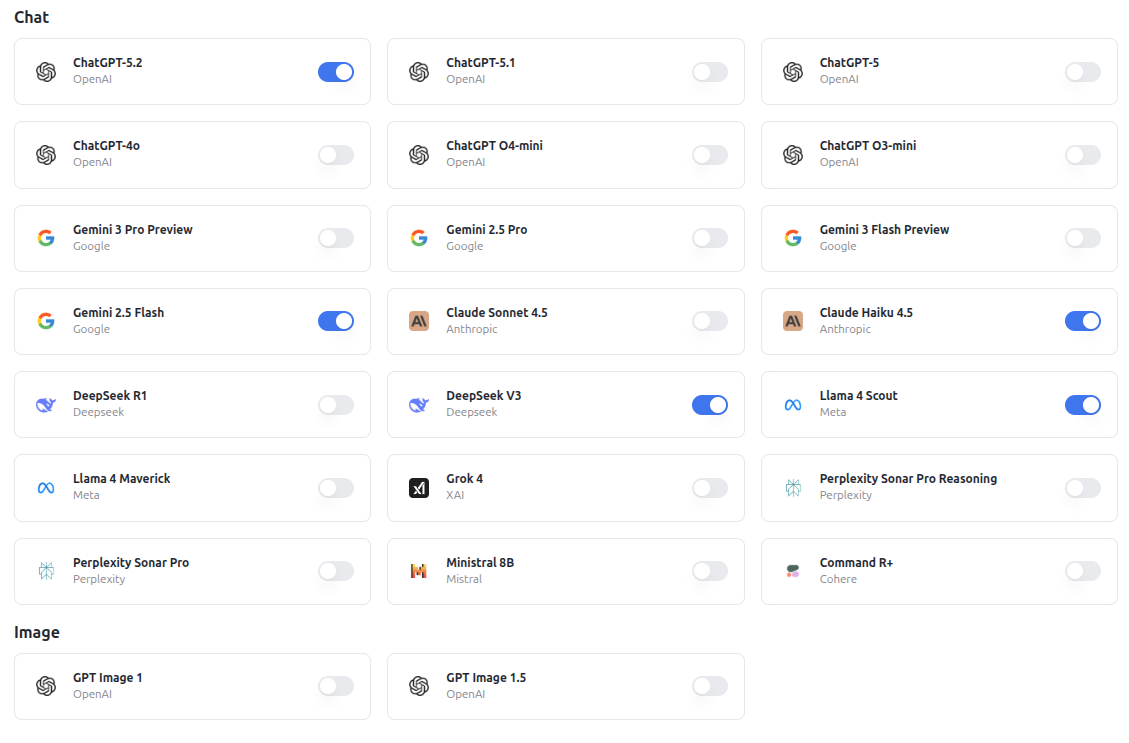Click the Meta icon next to Llama 4 Maverick
1129x743 pixels.
45,487
